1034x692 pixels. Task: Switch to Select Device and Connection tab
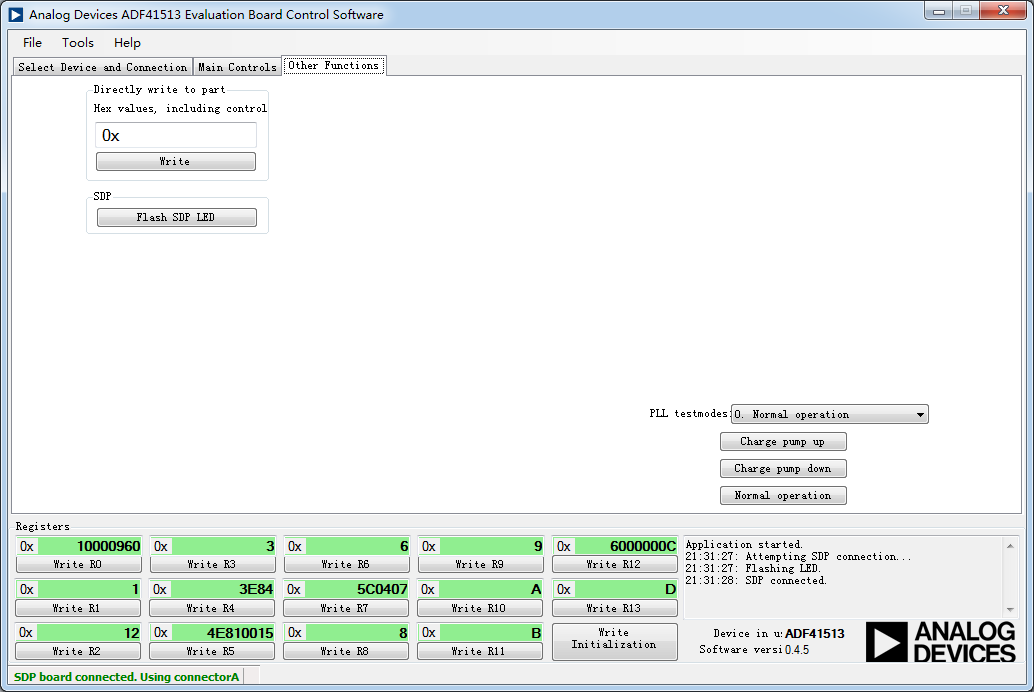coord(101,67)
